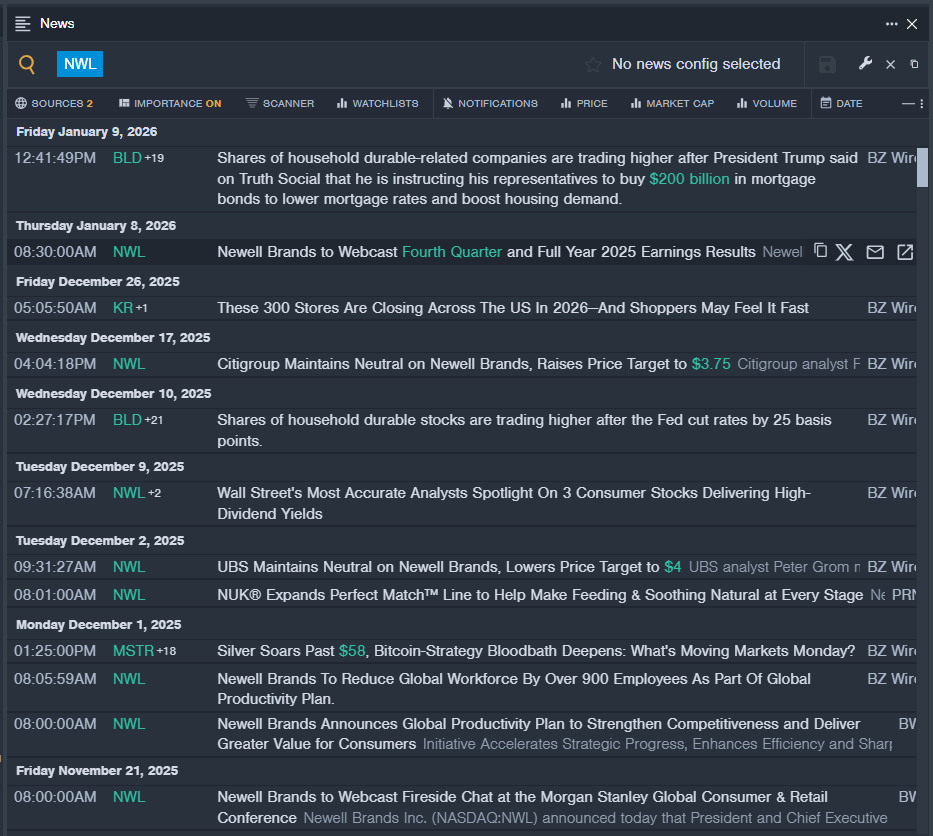
Task: Open the Sources filter dropdown
Action: tap(54, 103)
